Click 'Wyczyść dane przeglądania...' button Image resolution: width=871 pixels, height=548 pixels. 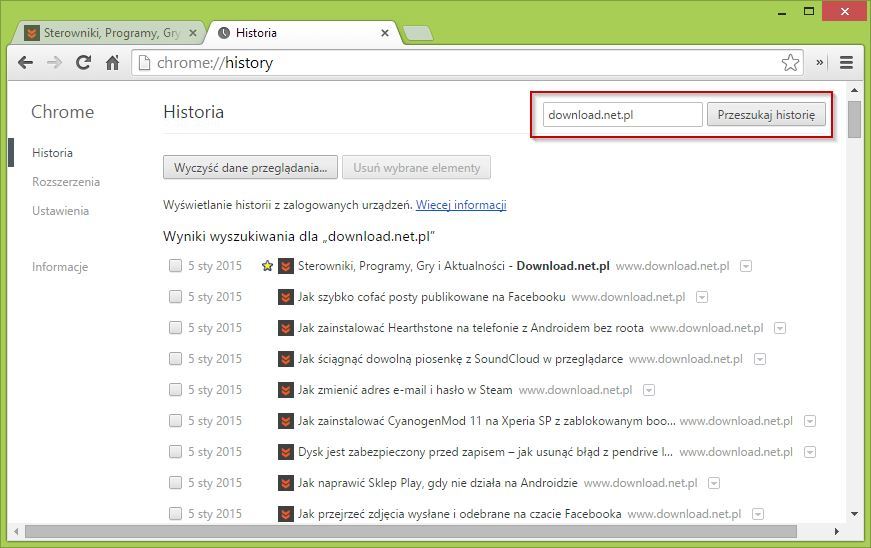pyautogui.click(x=250, y=168)
